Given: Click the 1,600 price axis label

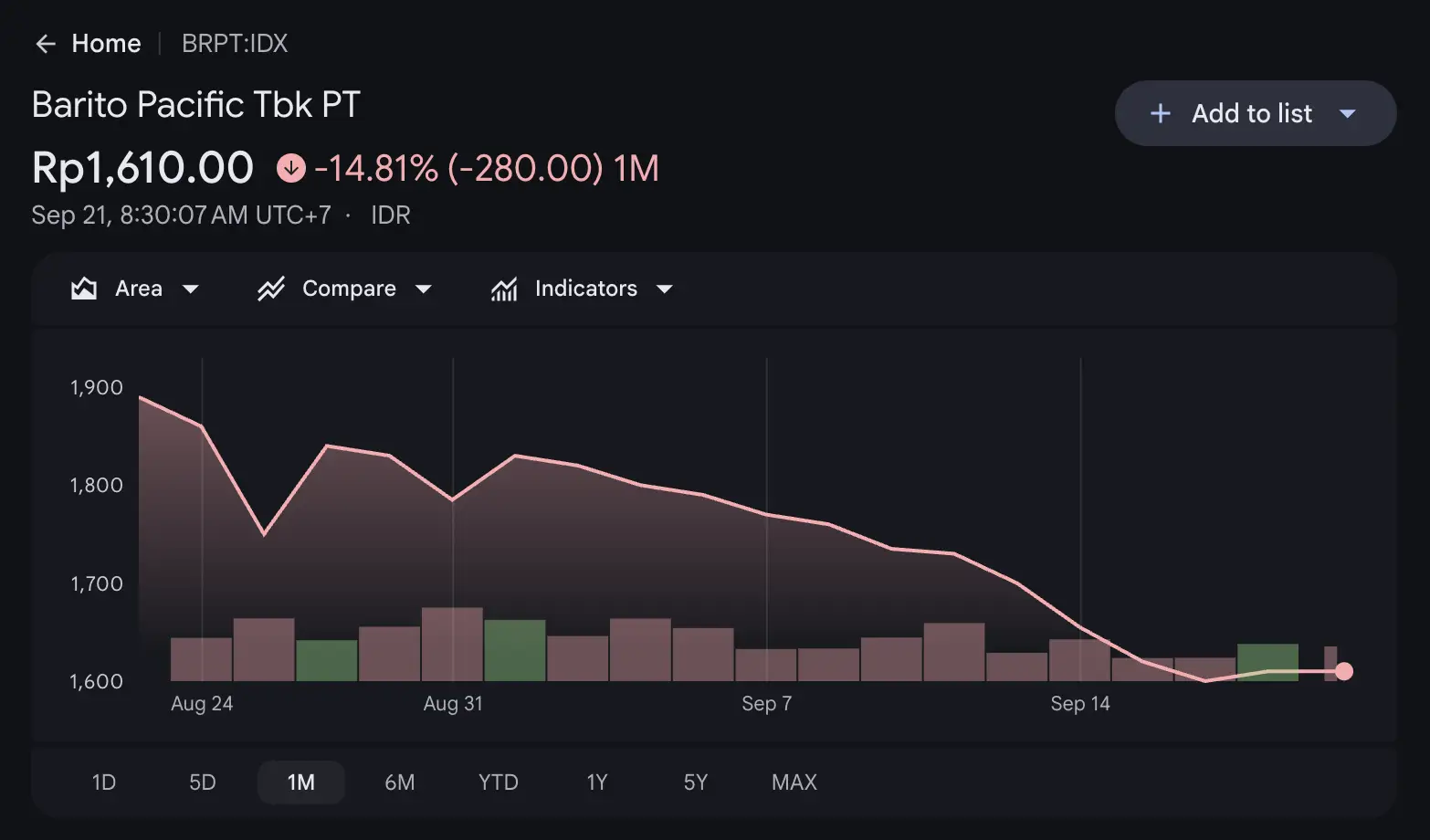Looking at the screenshot, I should click(x=97, y=682).
